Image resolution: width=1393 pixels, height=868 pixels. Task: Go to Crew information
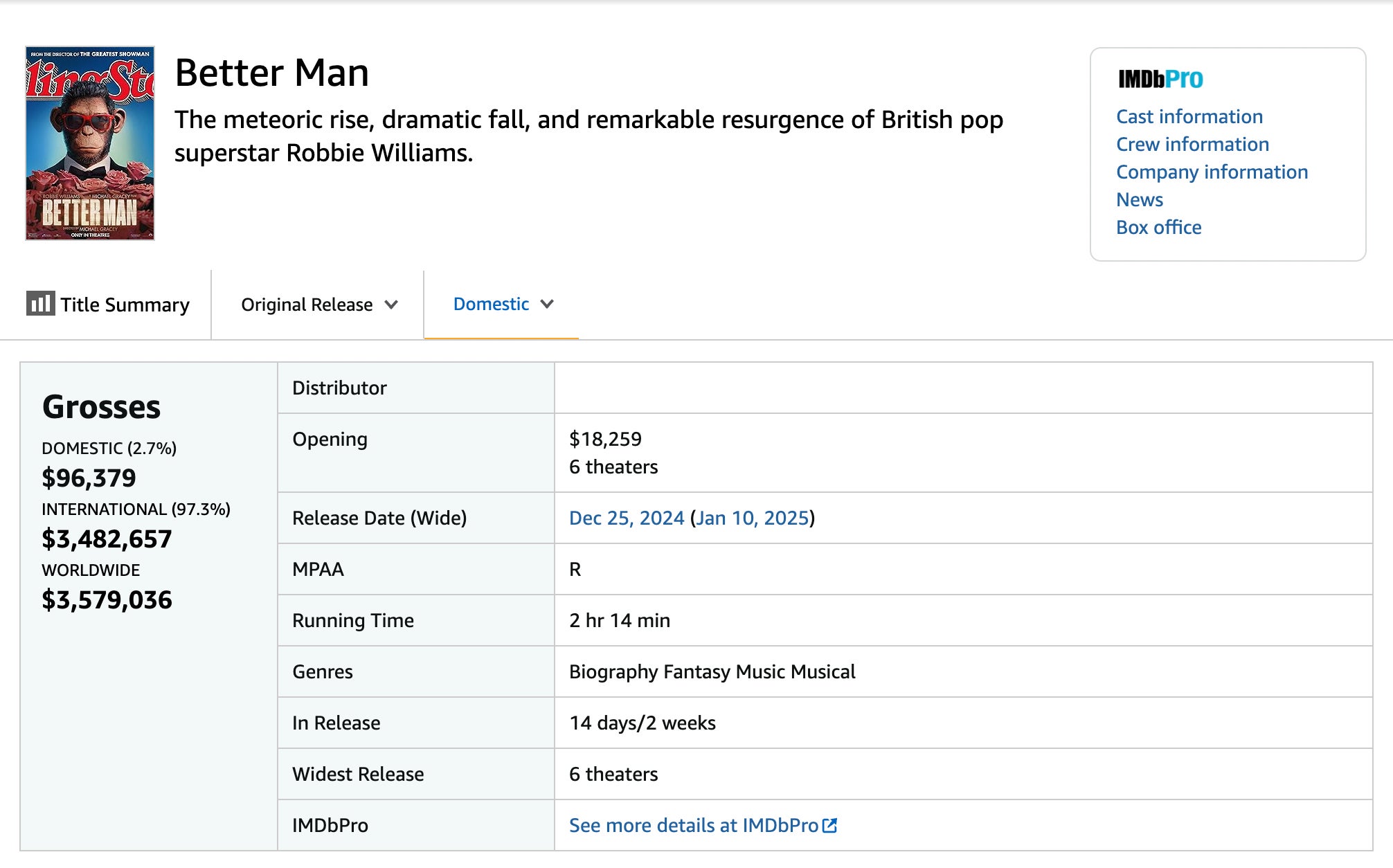pos(1192,144)
